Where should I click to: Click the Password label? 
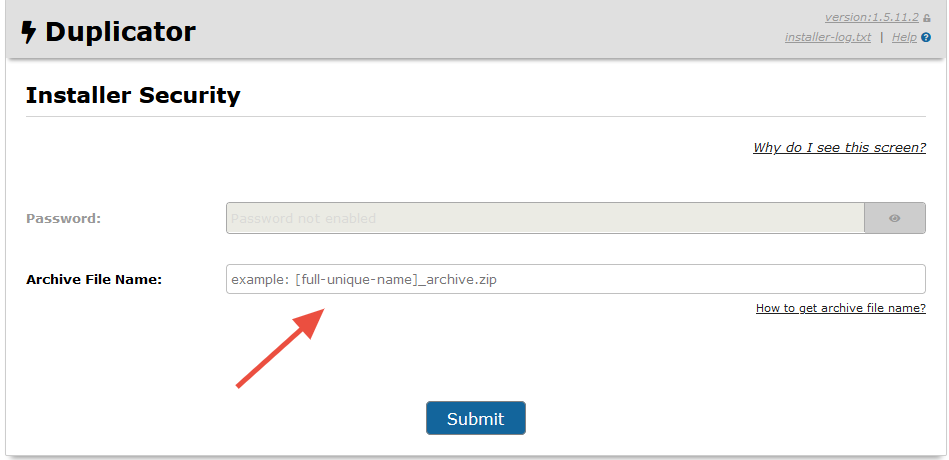(x=64, y=218)
